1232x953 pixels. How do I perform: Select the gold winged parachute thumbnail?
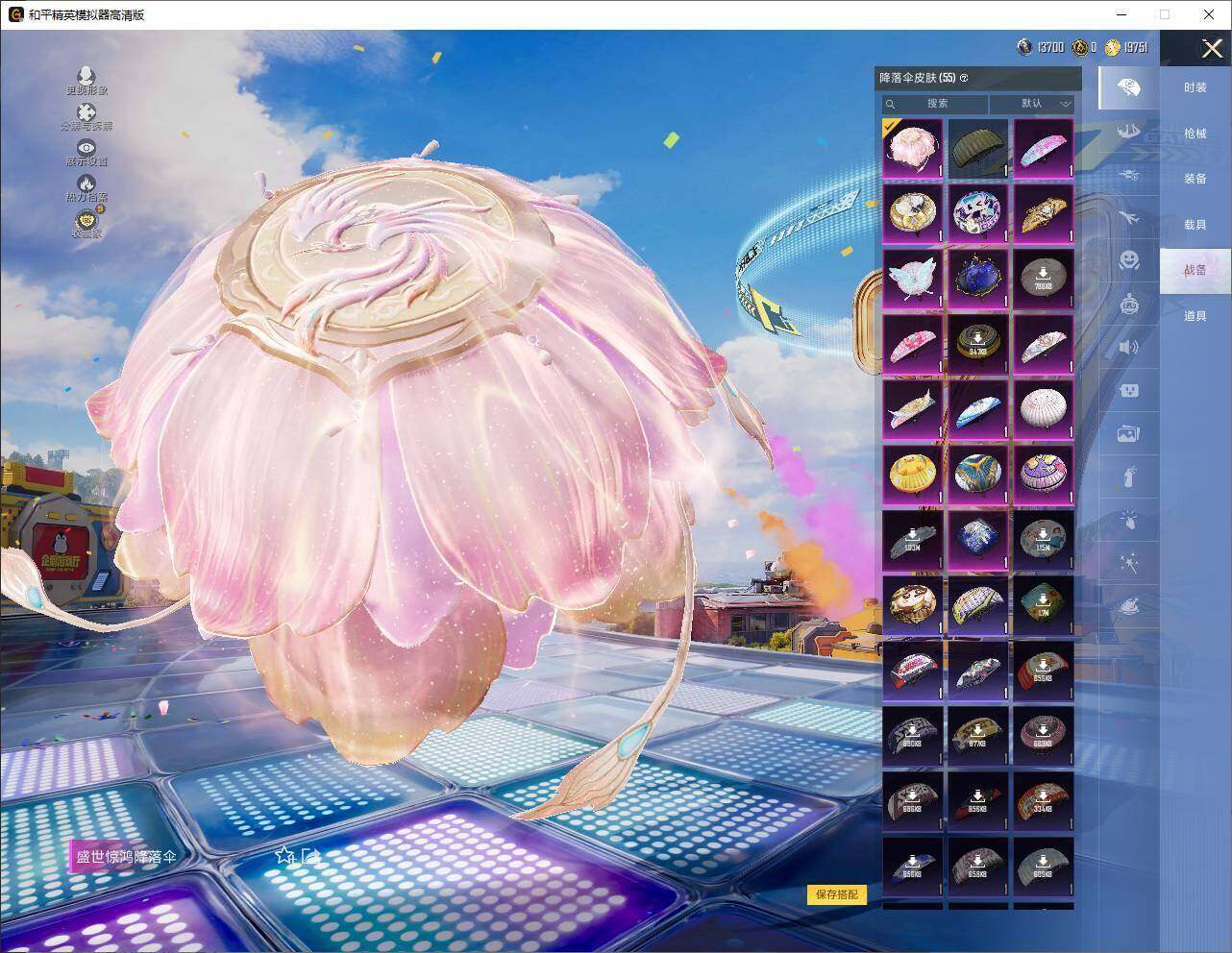pos(1043,213)
